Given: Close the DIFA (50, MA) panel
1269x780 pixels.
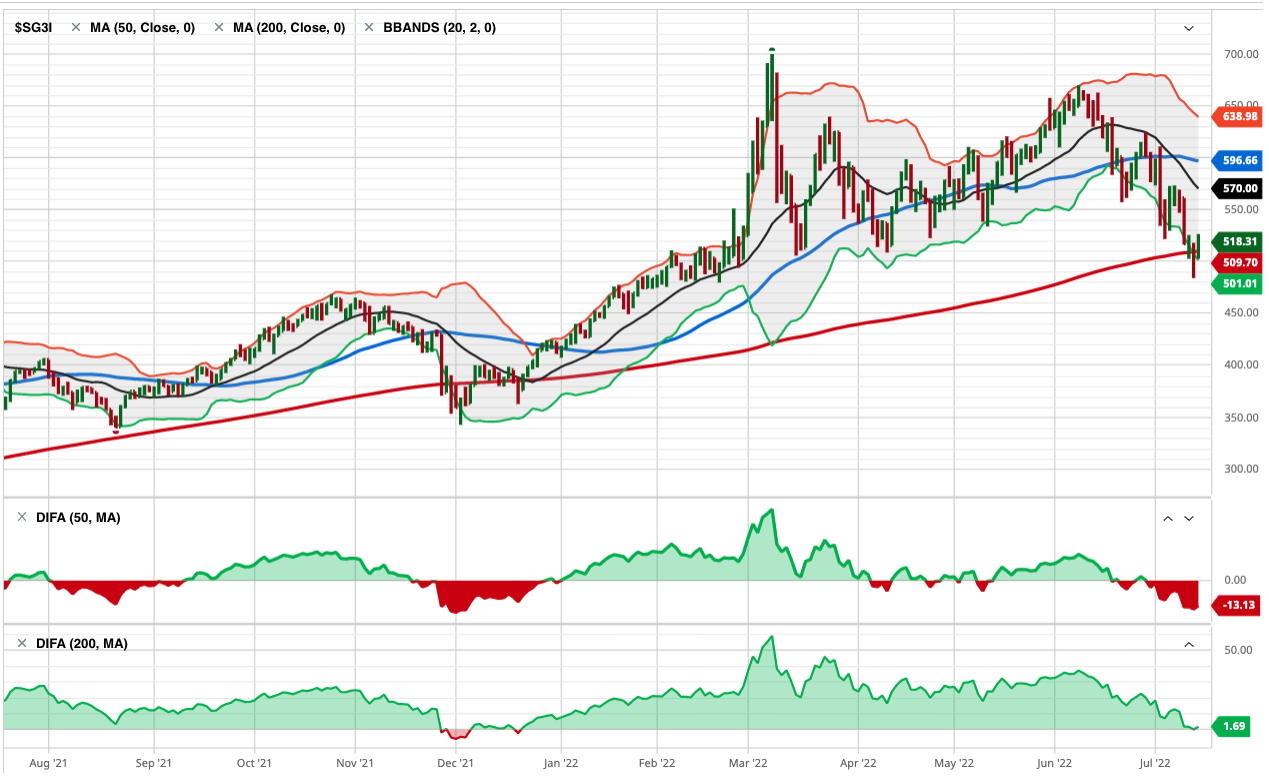Looking at the screenshot, I should [22, 518].
